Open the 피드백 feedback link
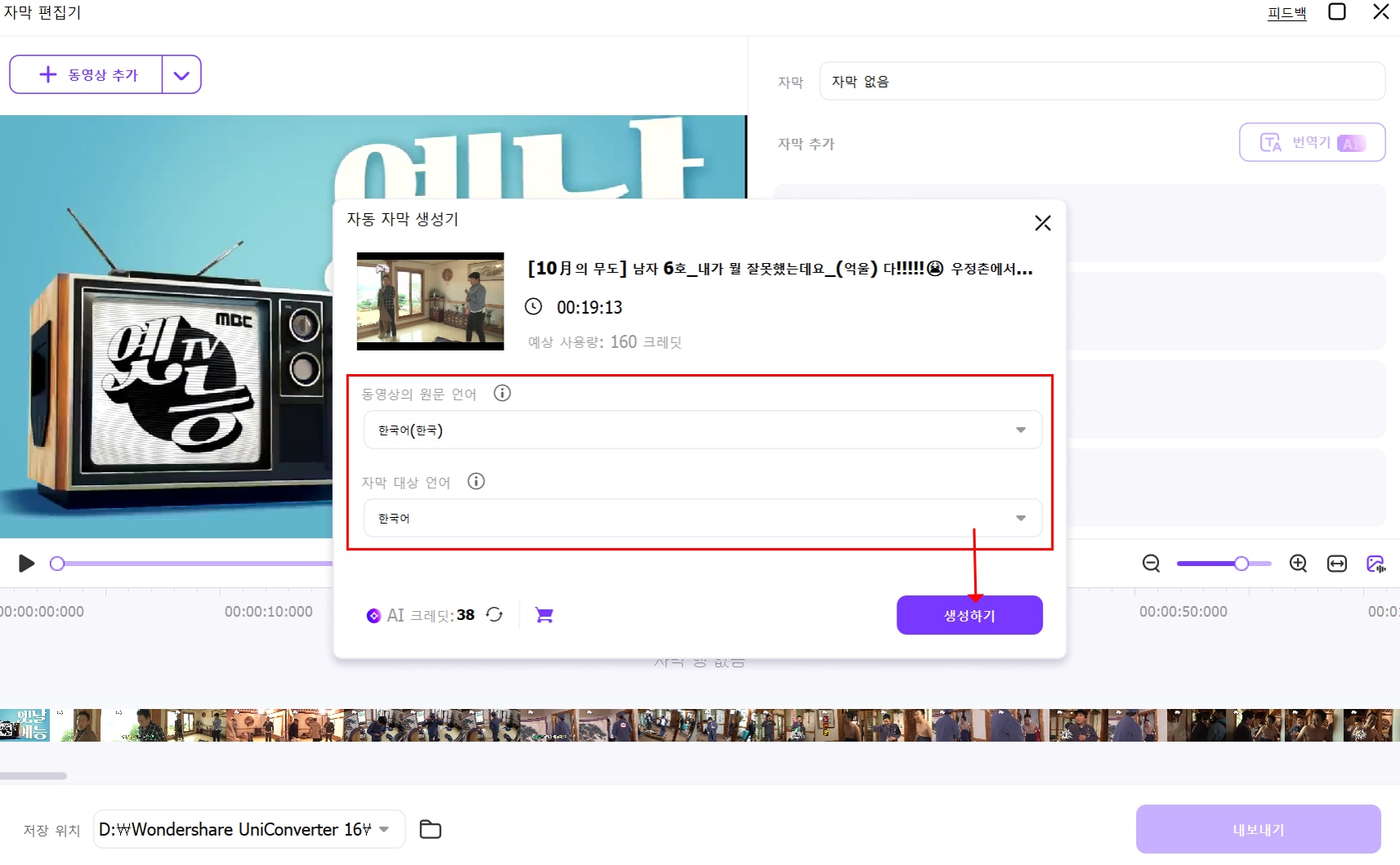 pyautogui.click(x=1286, y=13)
